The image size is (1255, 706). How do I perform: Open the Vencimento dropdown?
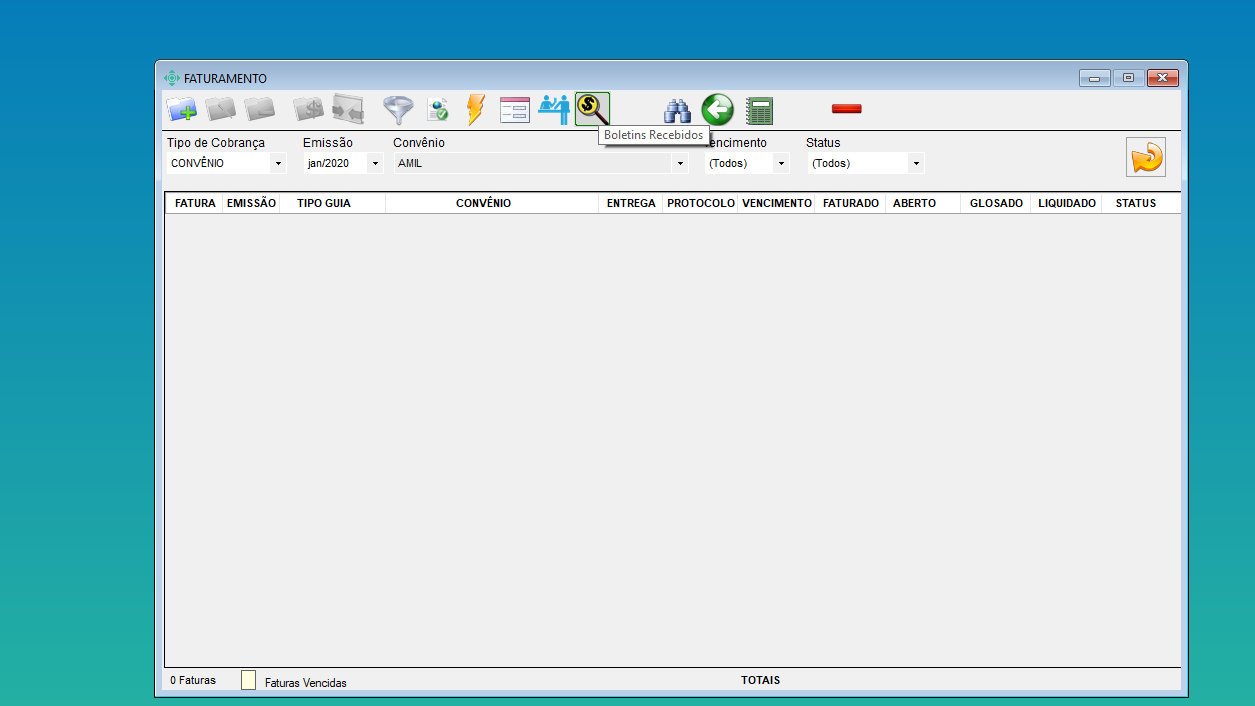click(x=781, y=163)
